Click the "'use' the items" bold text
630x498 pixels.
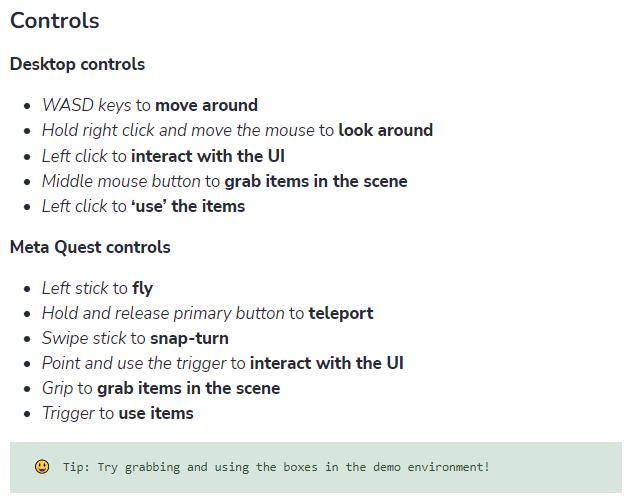tap(188, 206)
